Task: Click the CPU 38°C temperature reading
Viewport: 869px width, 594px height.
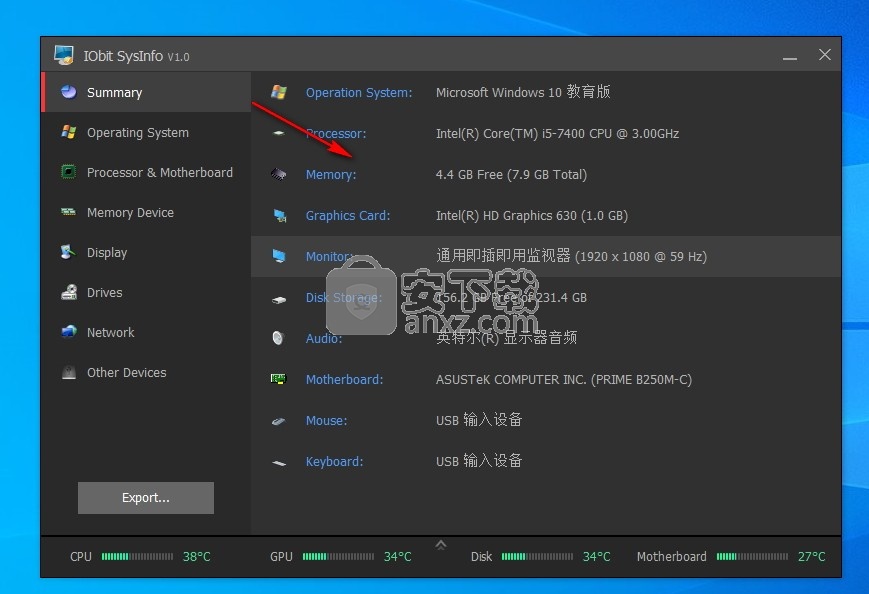Action: (x=197, y=556)
